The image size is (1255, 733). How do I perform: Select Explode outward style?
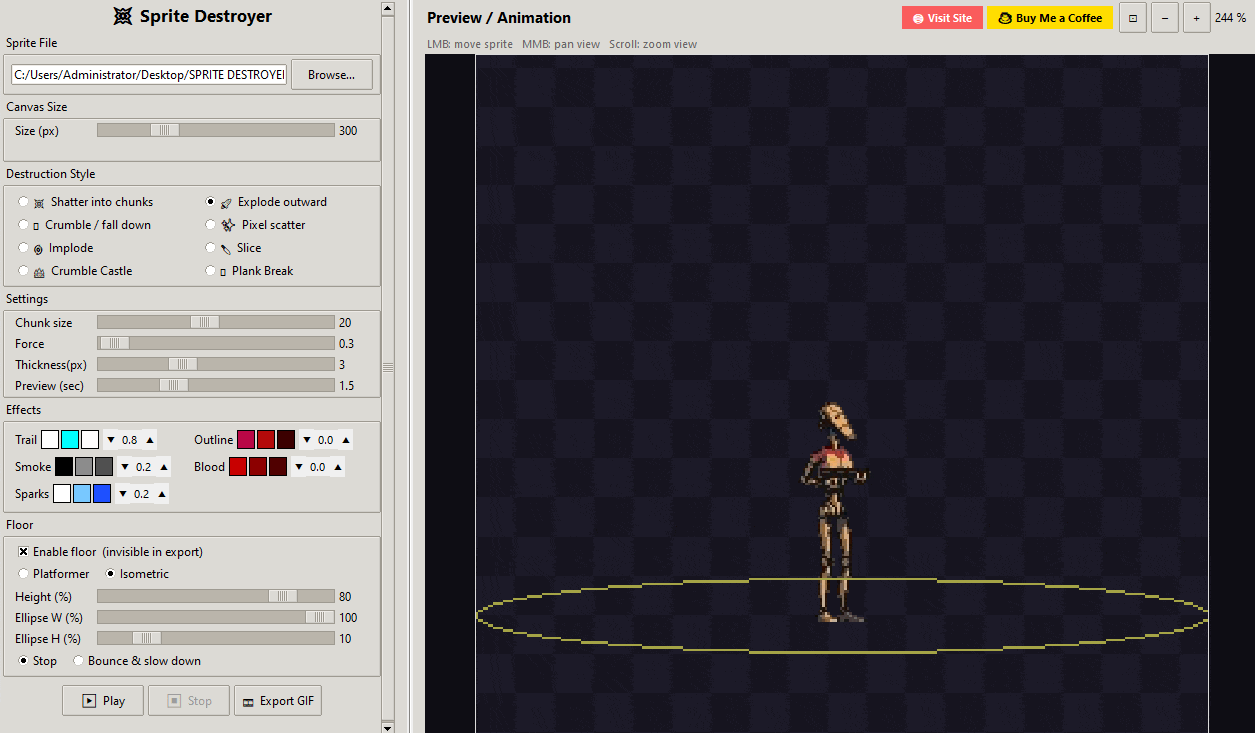[x=211, y=202]
